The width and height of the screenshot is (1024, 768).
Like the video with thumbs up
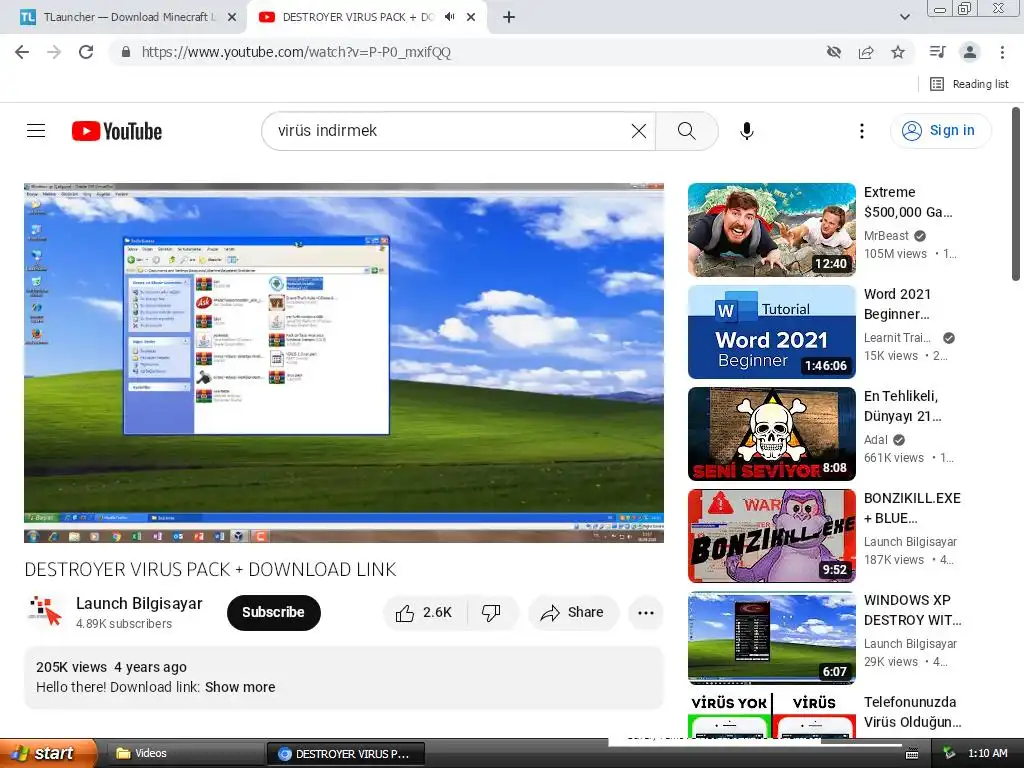tap(424, 613)
